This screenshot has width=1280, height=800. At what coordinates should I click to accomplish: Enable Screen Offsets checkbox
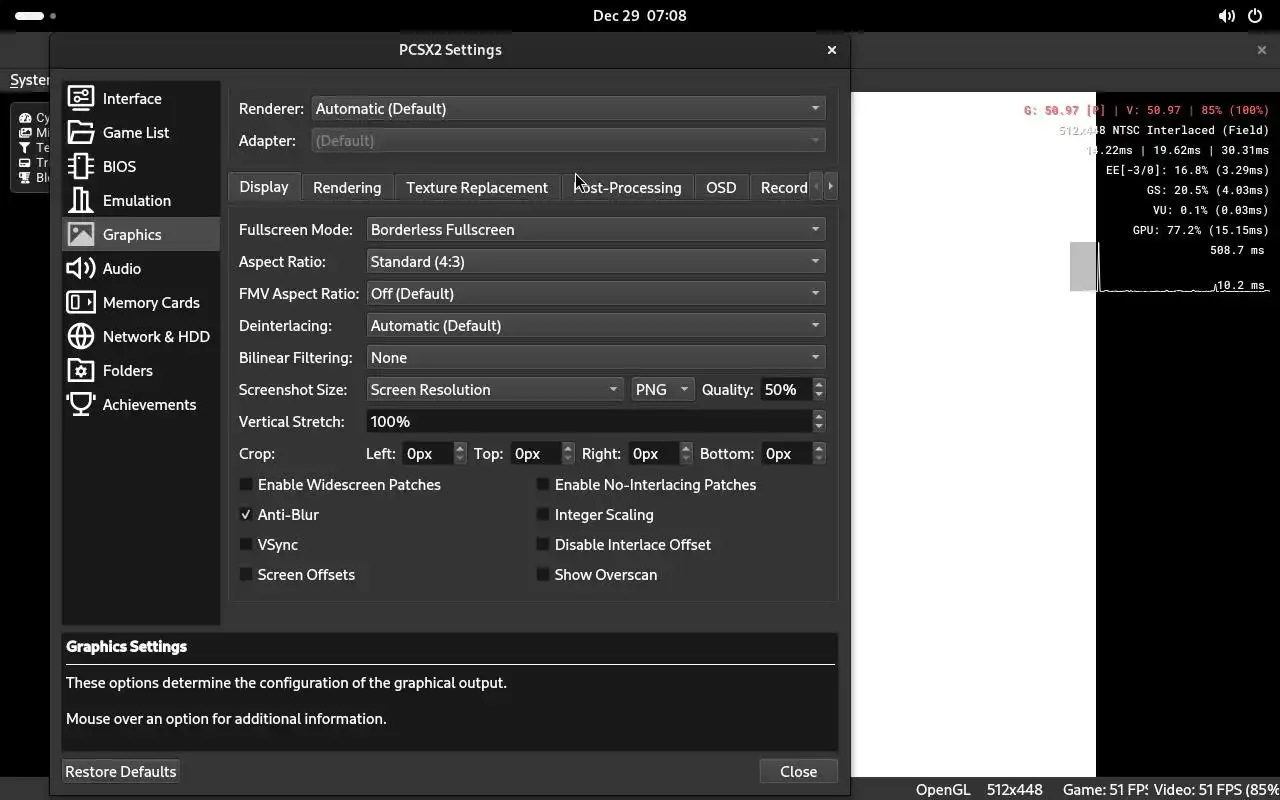(246, 574)
